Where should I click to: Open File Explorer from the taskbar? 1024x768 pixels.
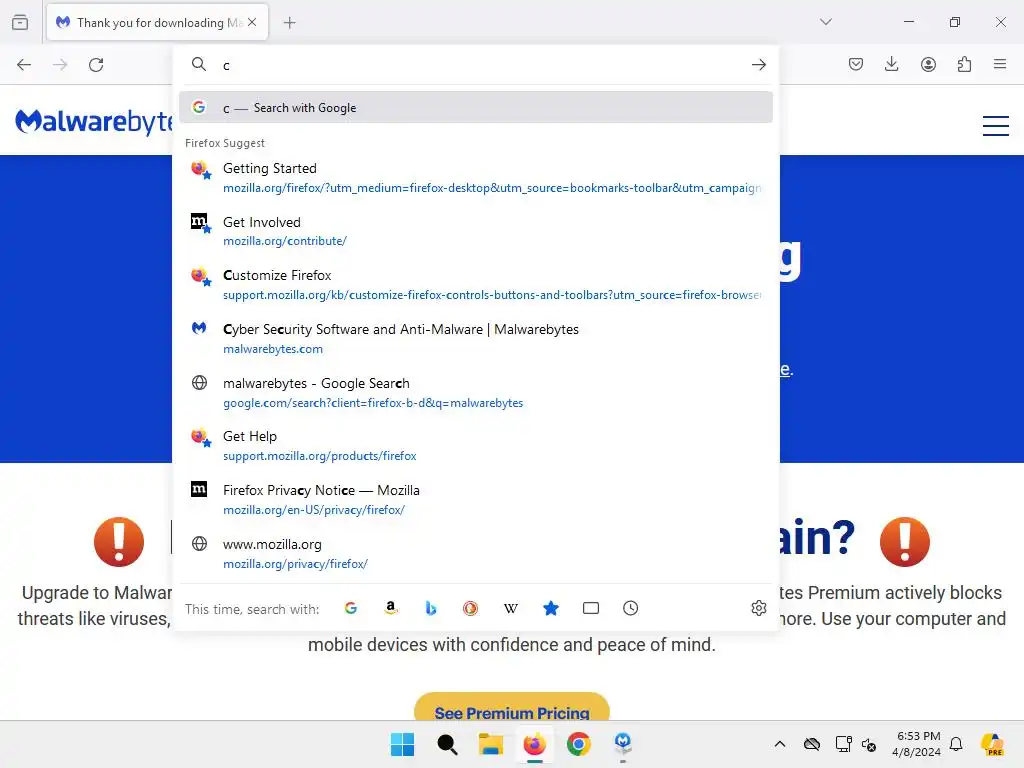(490, 744)
